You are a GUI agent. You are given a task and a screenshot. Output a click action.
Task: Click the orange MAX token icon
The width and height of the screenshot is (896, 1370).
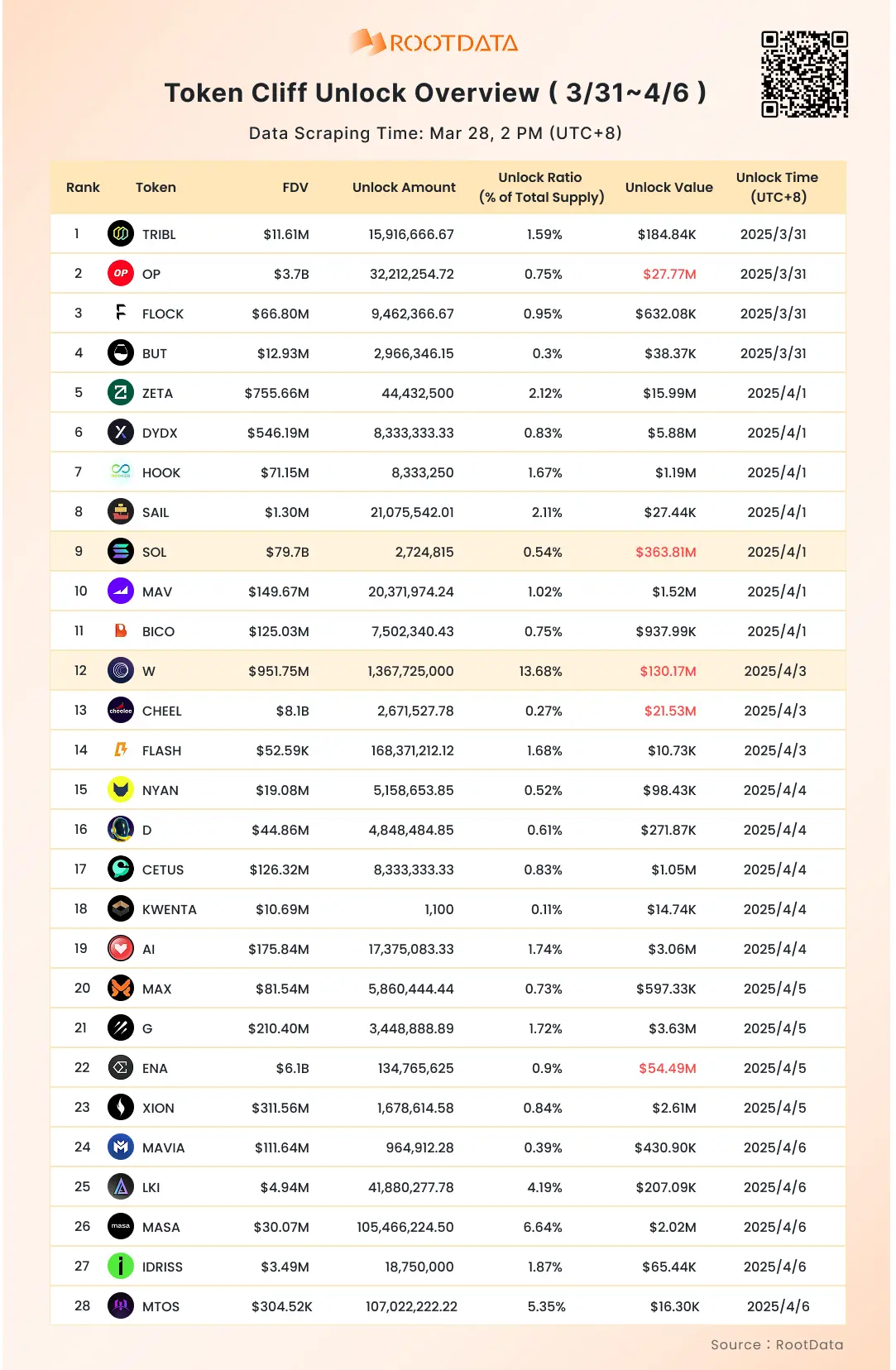point(121,989)
